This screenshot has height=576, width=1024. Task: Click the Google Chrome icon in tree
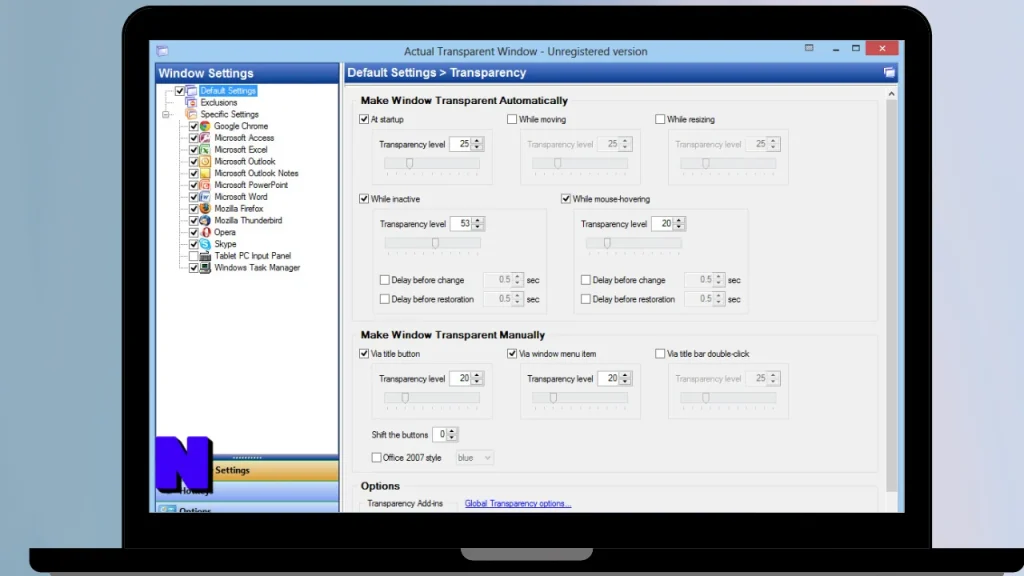tap(205, 126)
